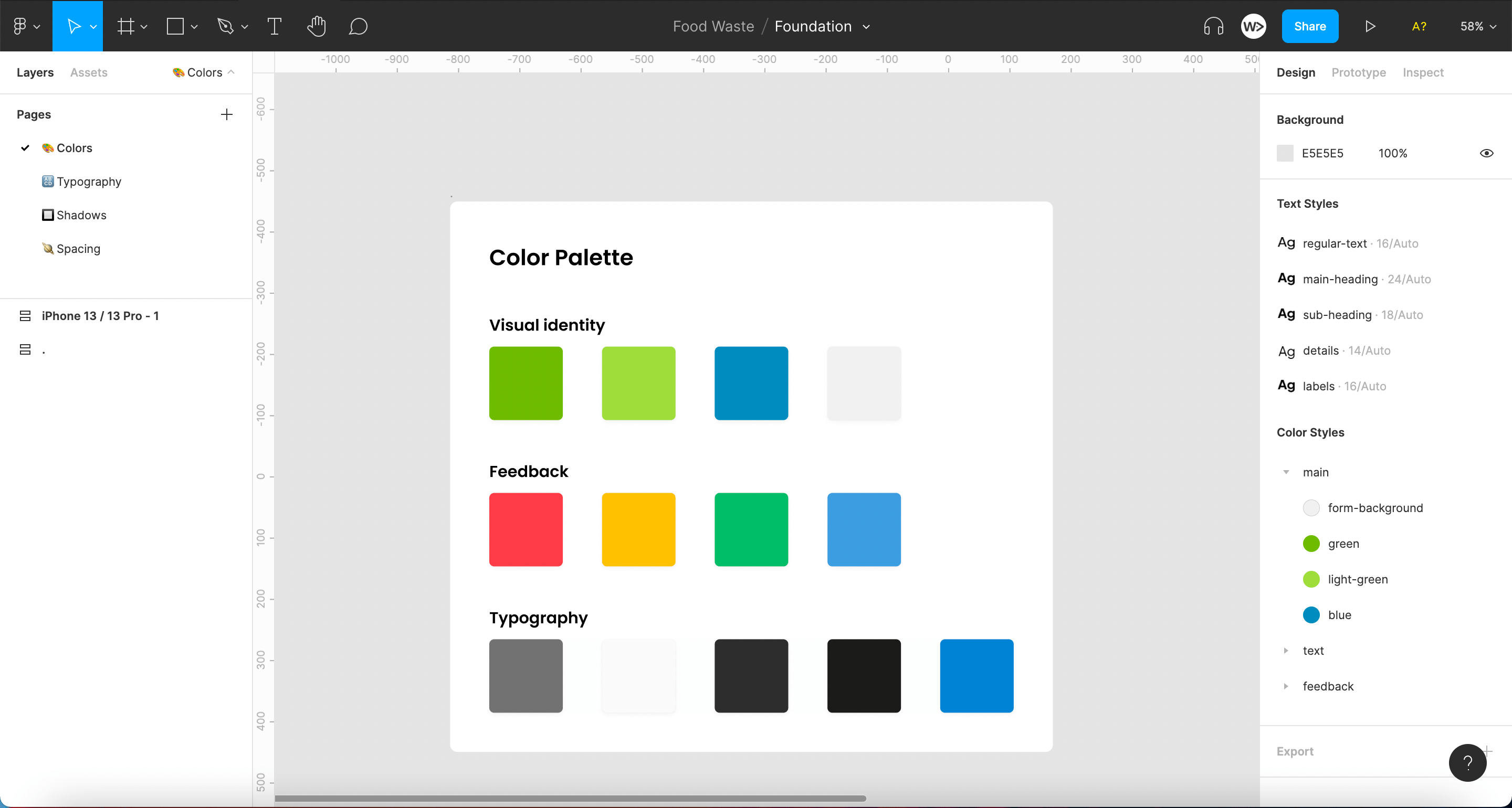
Task: Open the Foundation page dropdown
Action: point(867,26)
